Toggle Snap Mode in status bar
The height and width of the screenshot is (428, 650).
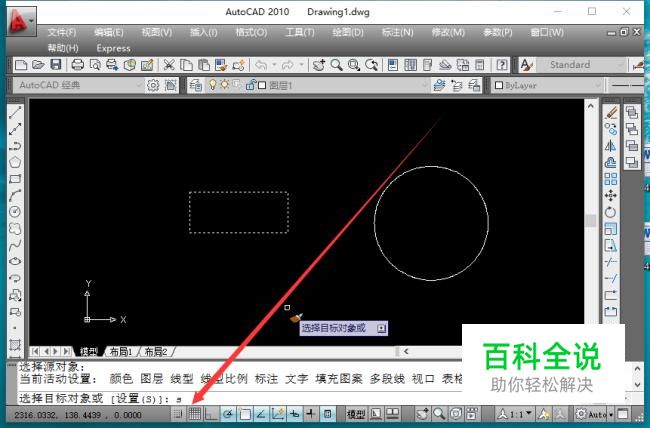click(178, 413)
